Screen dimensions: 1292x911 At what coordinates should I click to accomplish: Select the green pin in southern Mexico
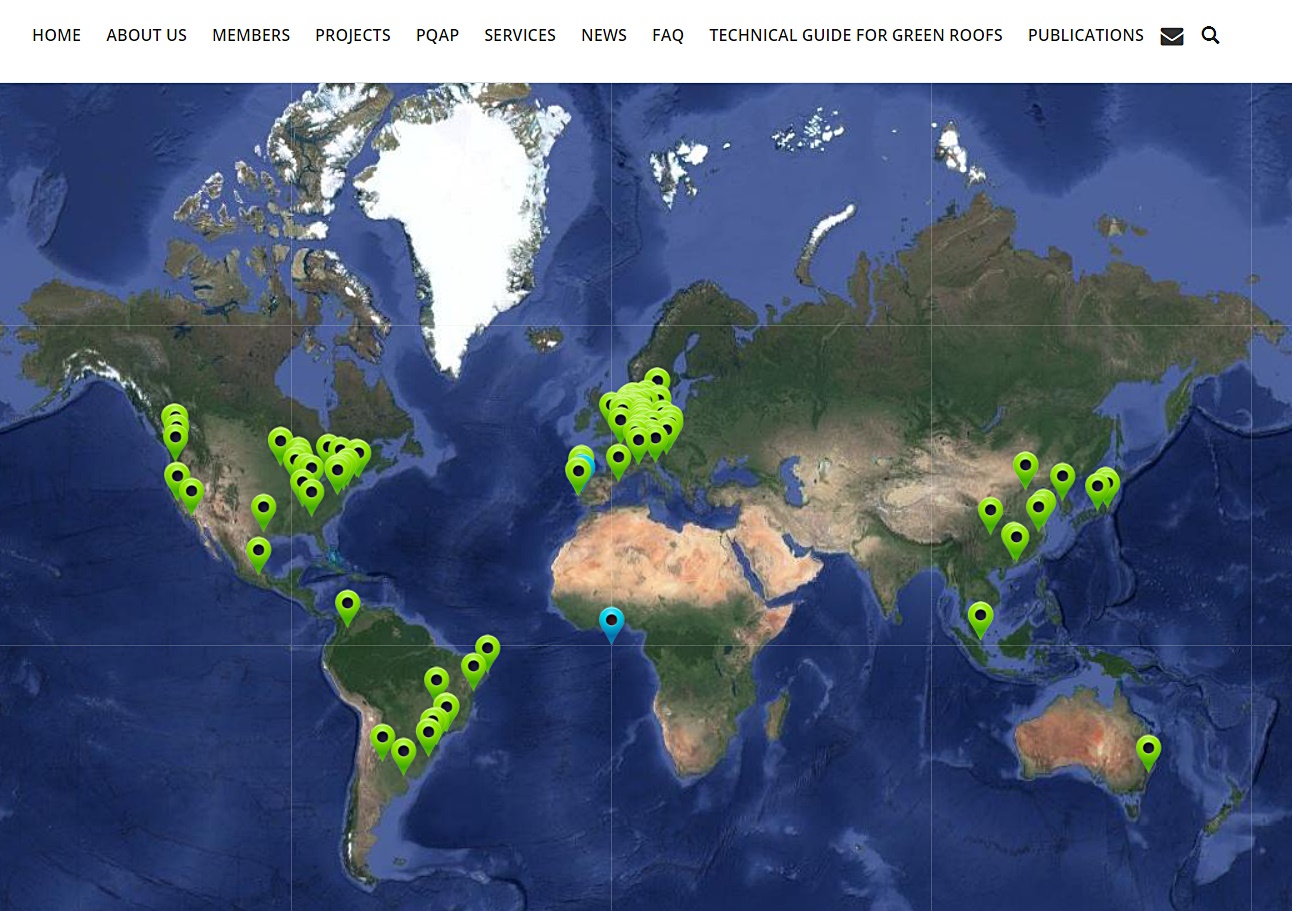258,551
